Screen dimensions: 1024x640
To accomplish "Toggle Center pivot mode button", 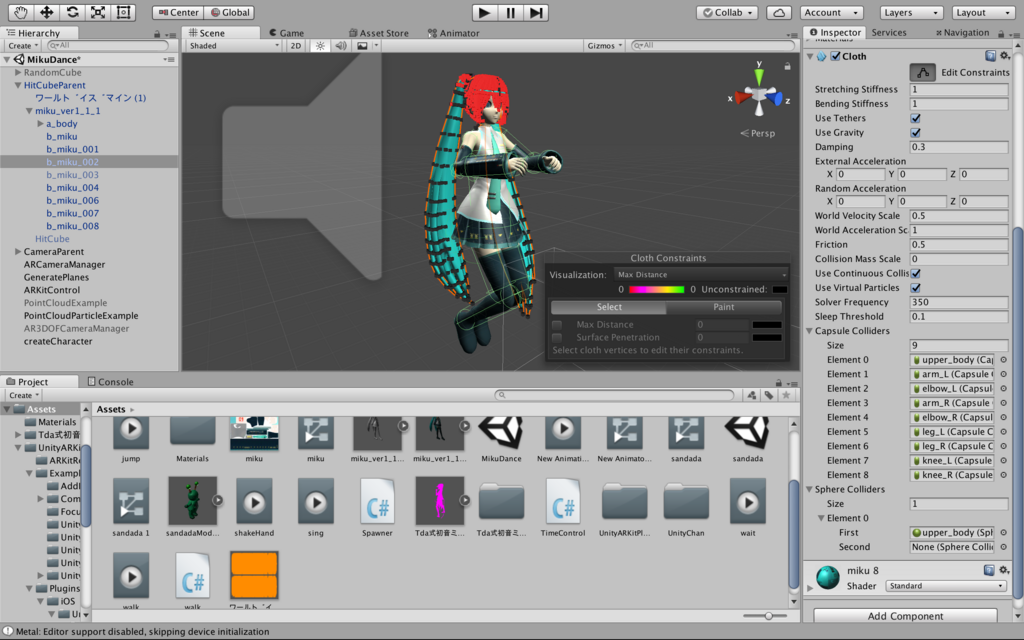I will tap(178, 12).
